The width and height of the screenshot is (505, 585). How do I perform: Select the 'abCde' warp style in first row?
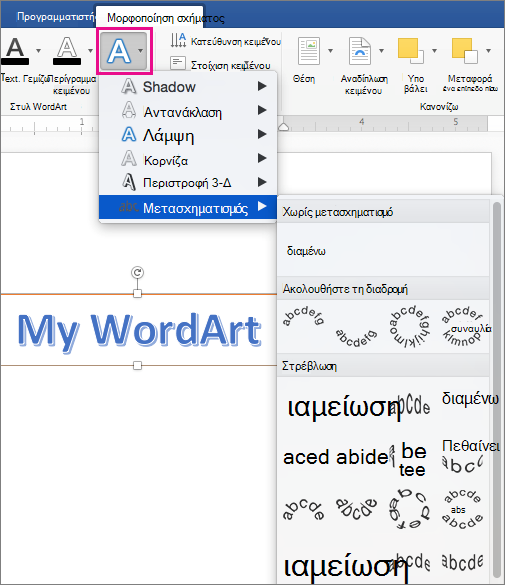[410, 405]
